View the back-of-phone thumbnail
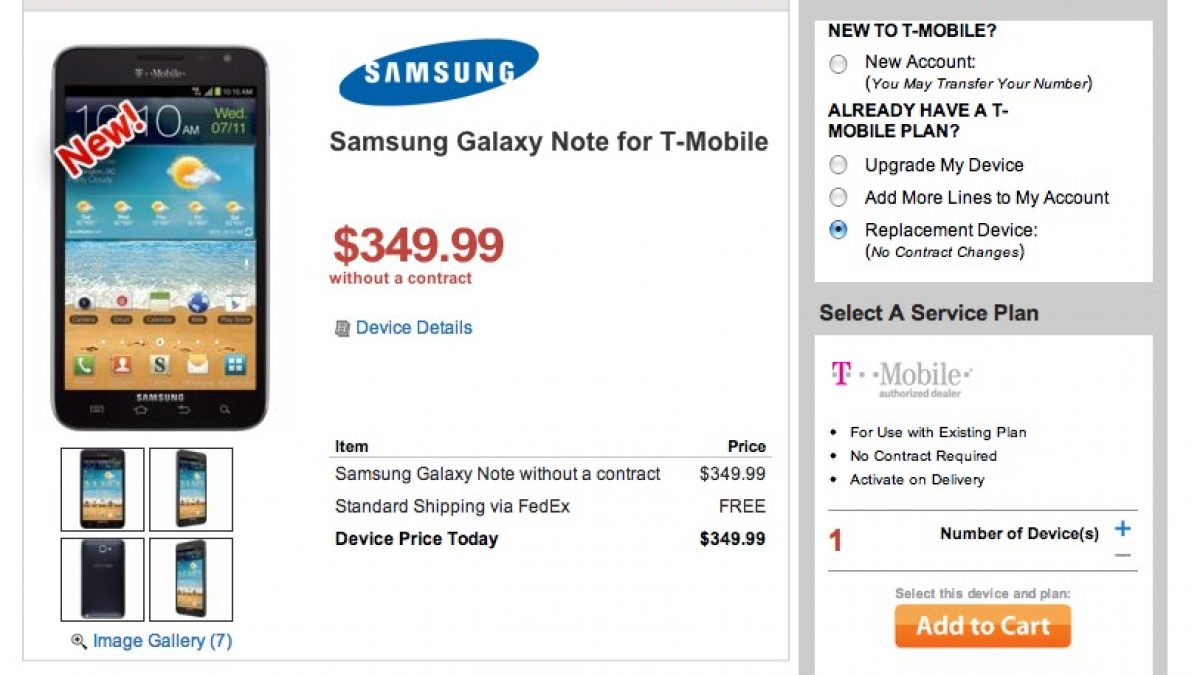 (103, 579)
